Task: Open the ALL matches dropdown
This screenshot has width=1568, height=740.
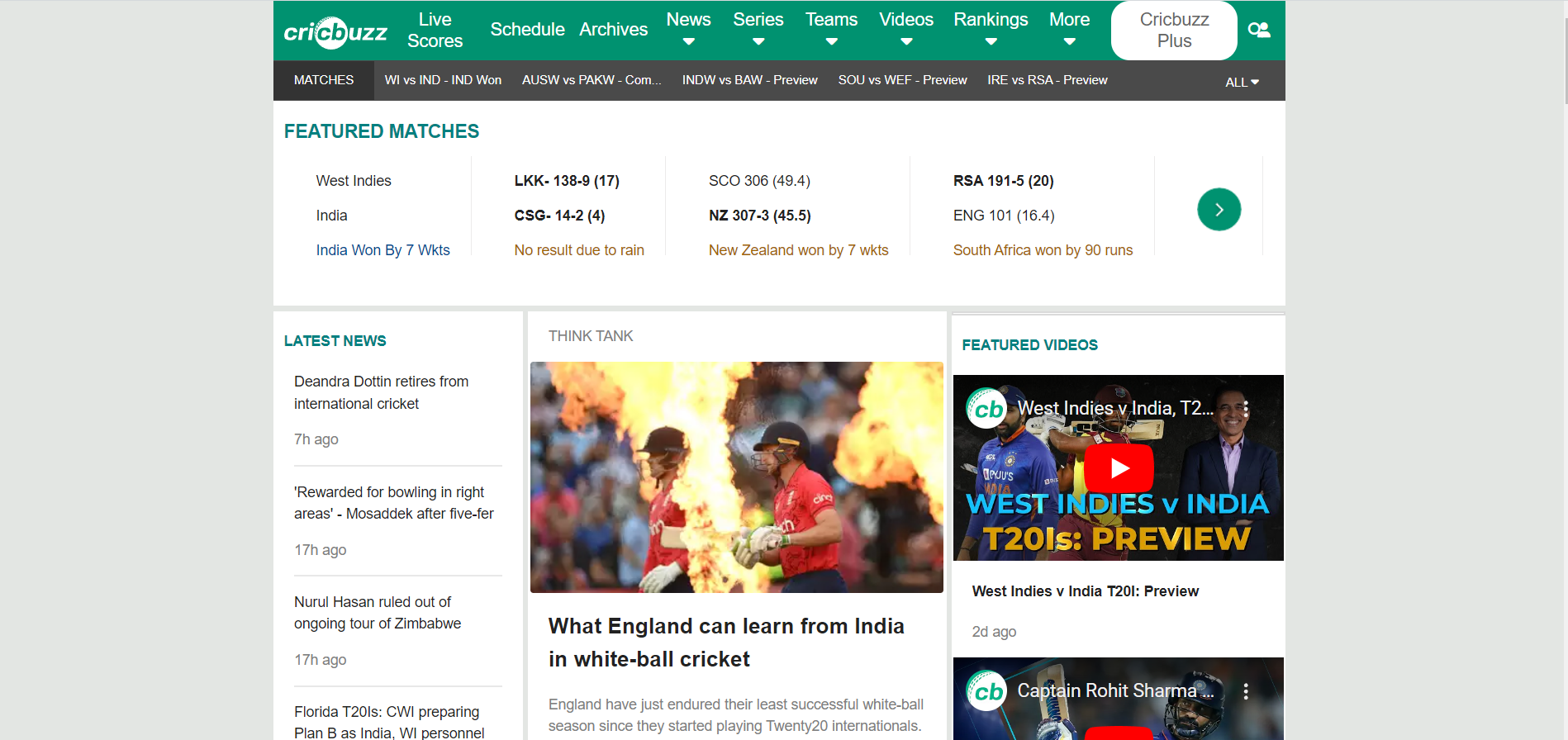Action: (x=1242, y=82)
